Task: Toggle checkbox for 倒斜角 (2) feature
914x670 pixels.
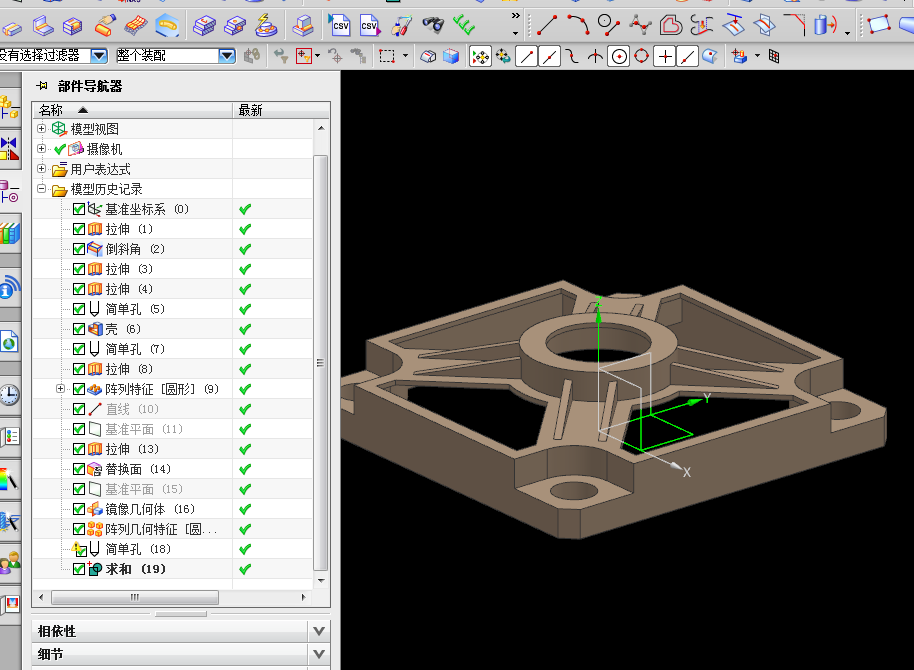Action: [x=79, y=249]
